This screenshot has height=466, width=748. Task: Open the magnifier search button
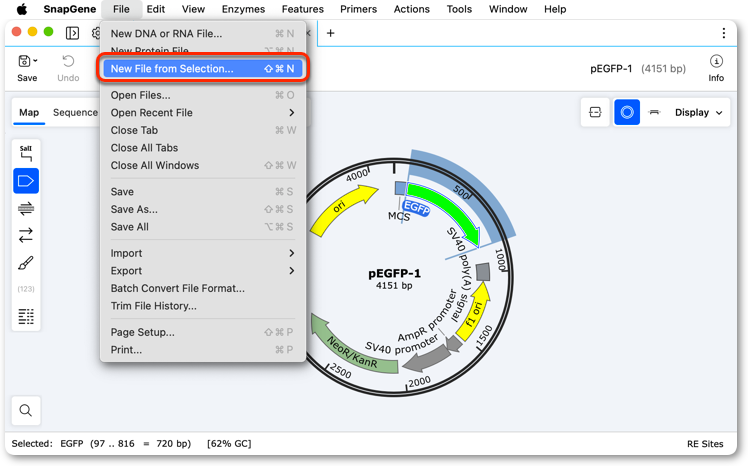coord(26,410)
